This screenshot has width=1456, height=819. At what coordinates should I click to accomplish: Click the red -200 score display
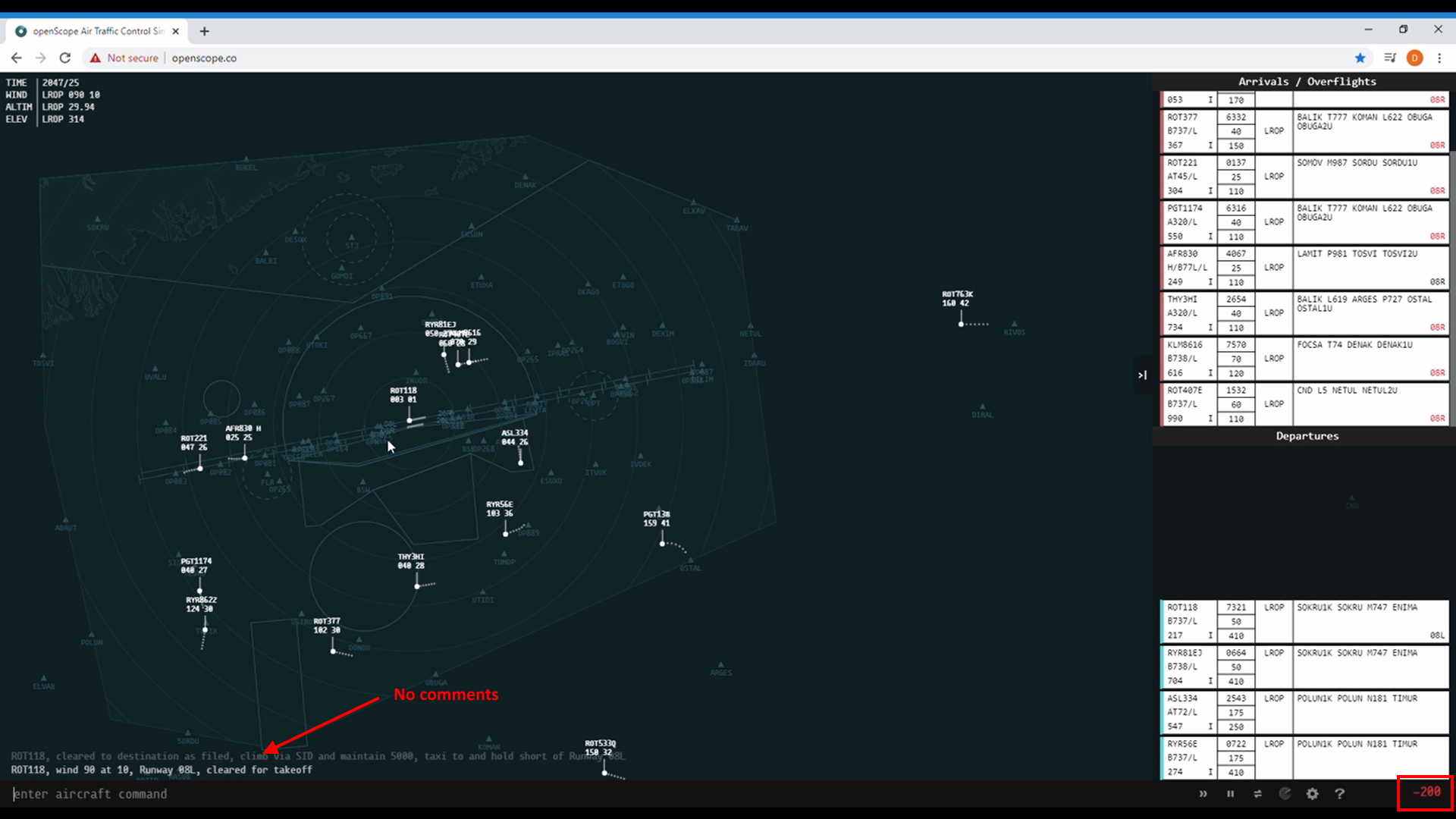coord(1426,792)
